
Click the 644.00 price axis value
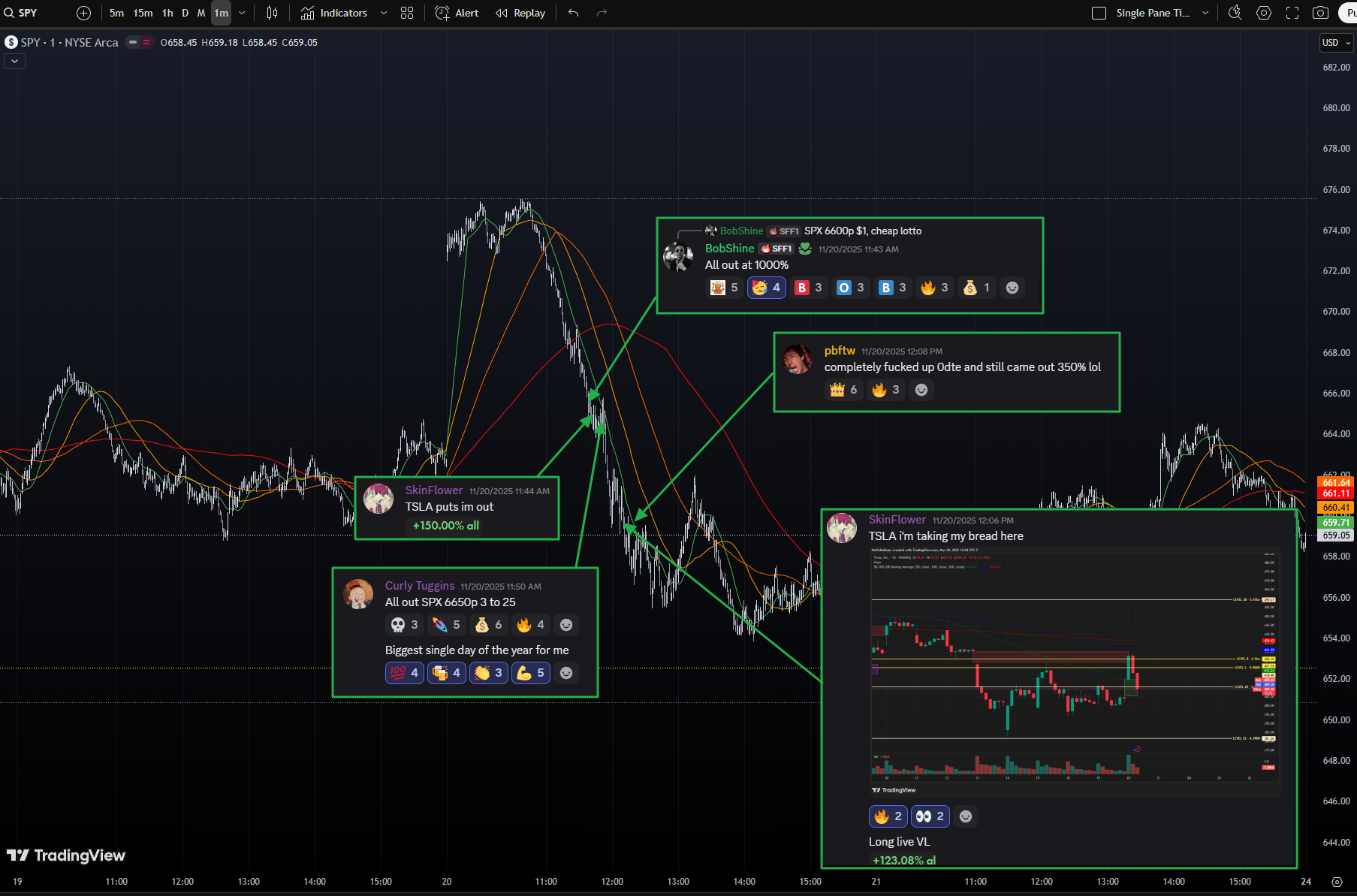pyautogui.click(x=1336, y=843)
